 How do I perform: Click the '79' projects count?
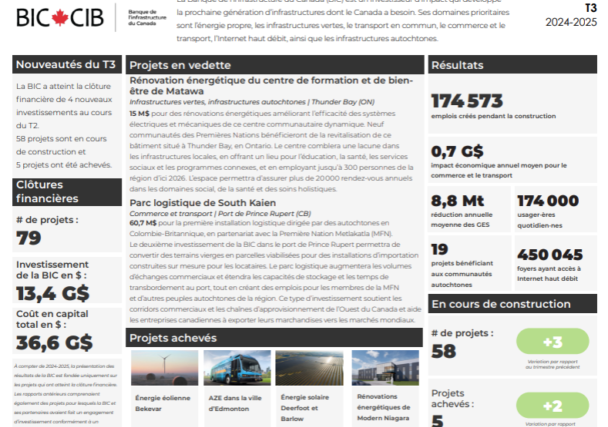tap(28, 238)
